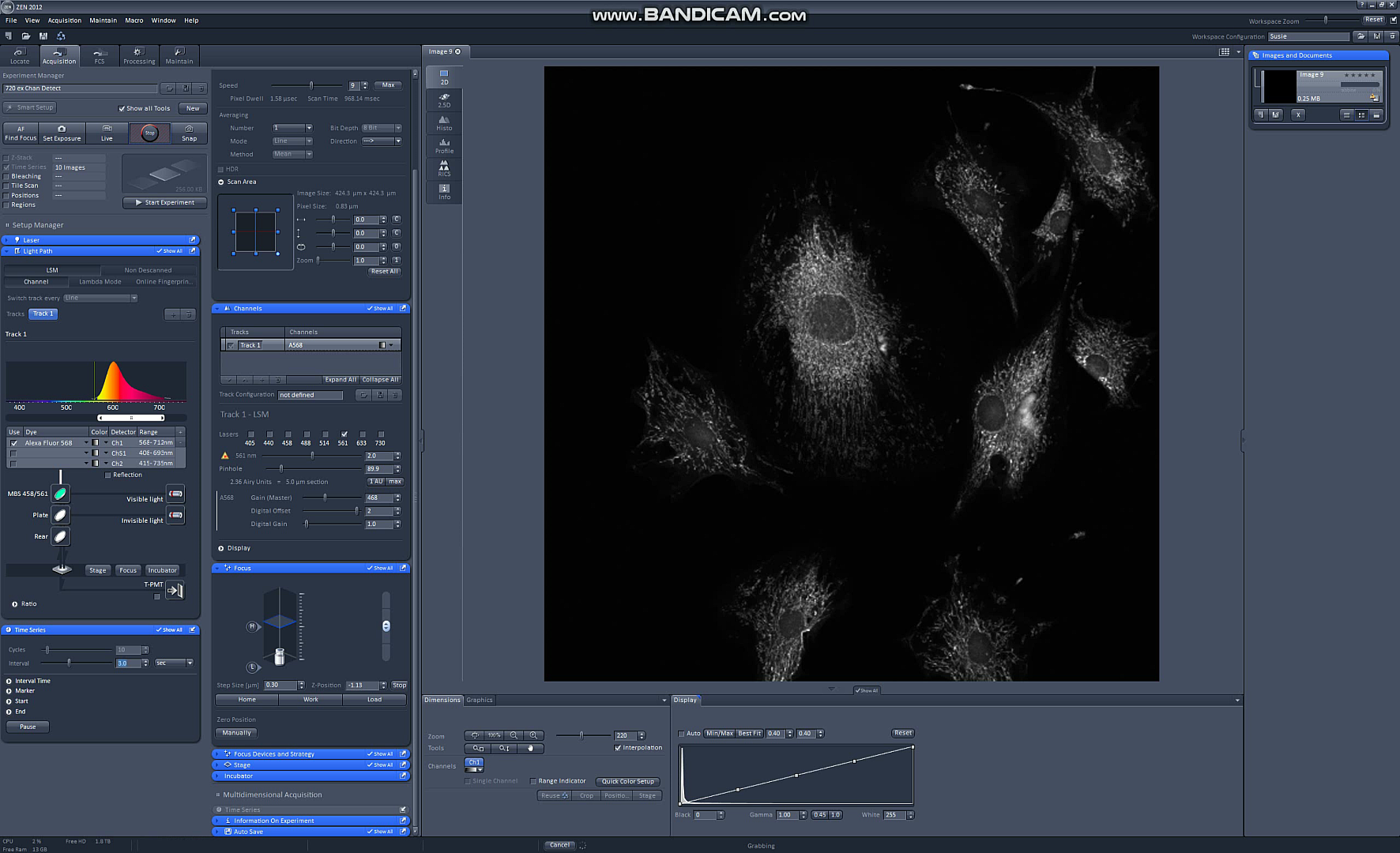Click the Snap acquisition icon
Viewport: 1400px width, 853px height.
189,129
